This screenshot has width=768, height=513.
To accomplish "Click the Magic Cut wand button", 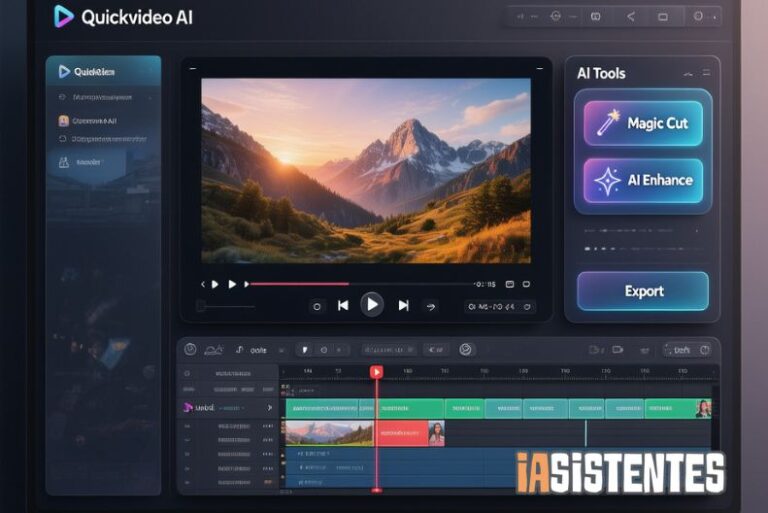I will (643, 123).
